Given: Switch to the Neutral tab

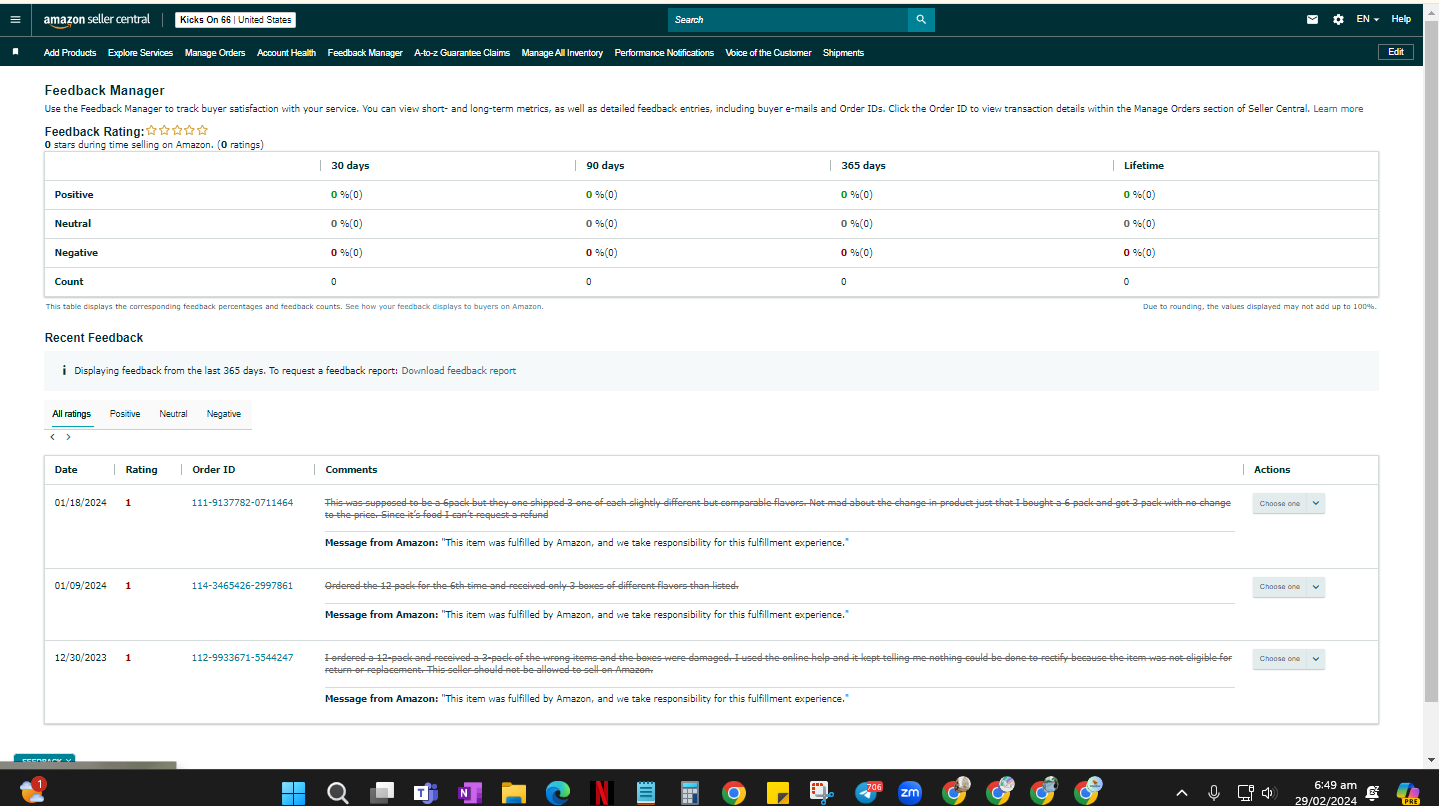Looking at the screenshot, I should coord(173,414).
